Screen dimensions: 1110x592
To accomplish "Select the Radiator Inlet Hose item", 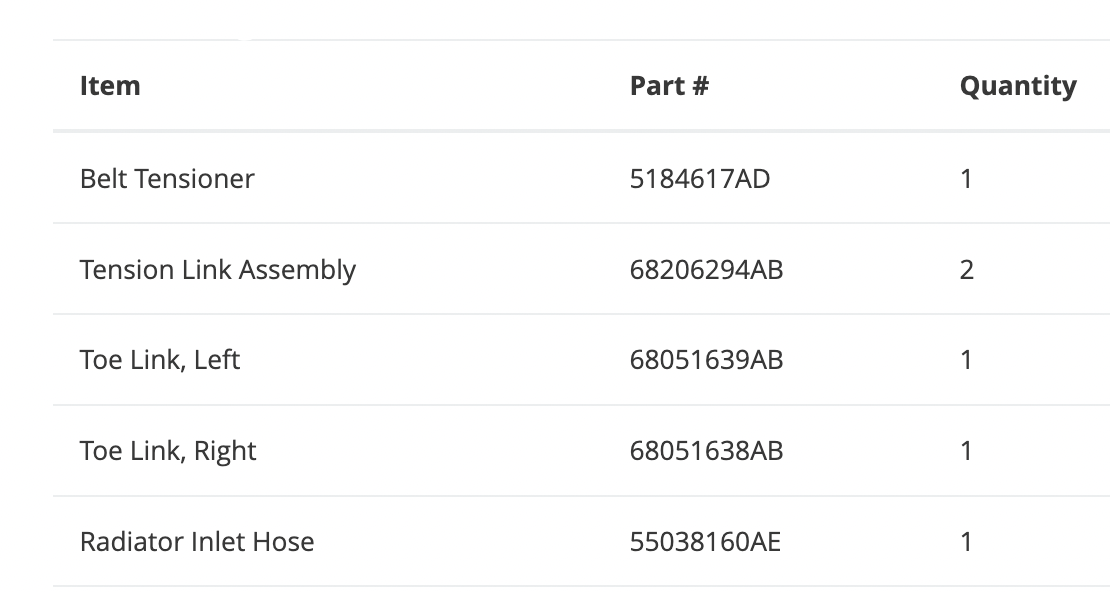I will [x=197, y=542].
